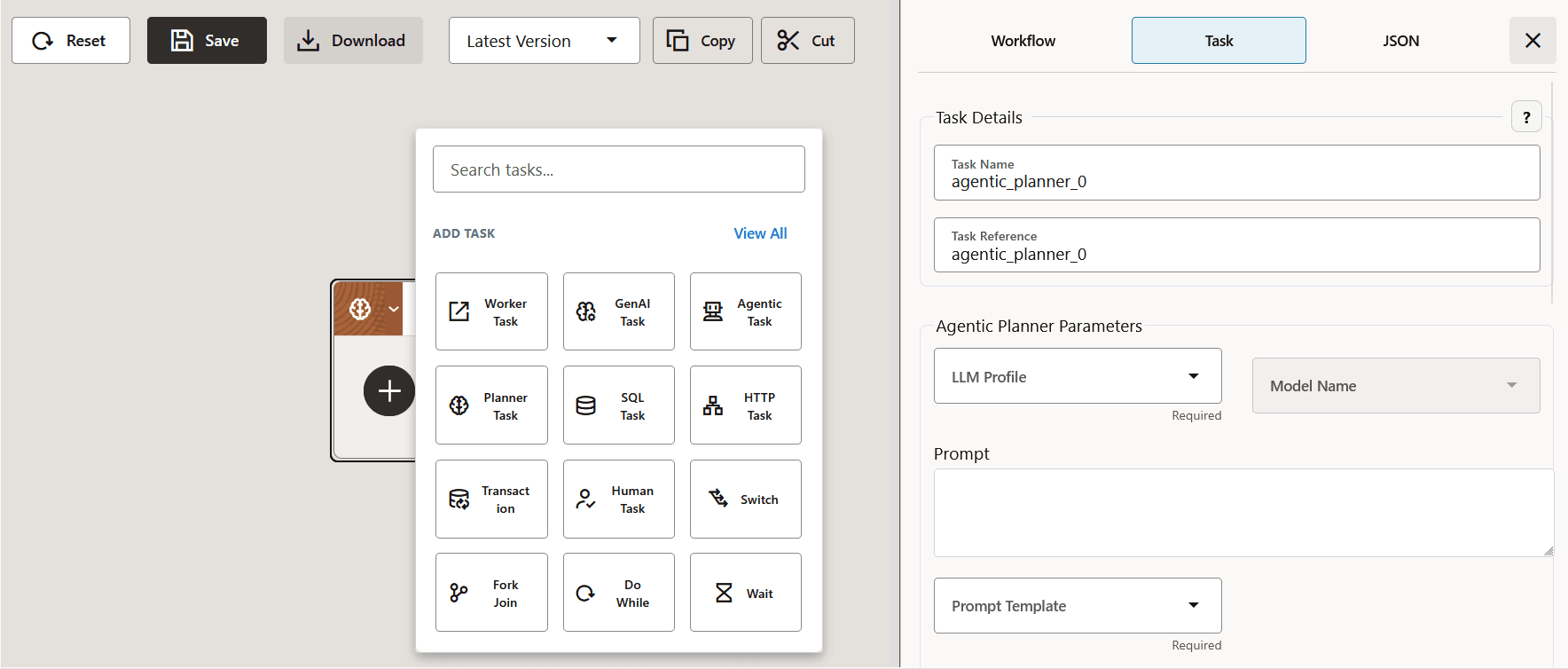Add a Transaction task
1568x669 pixels.
click(x=491, y=500)
